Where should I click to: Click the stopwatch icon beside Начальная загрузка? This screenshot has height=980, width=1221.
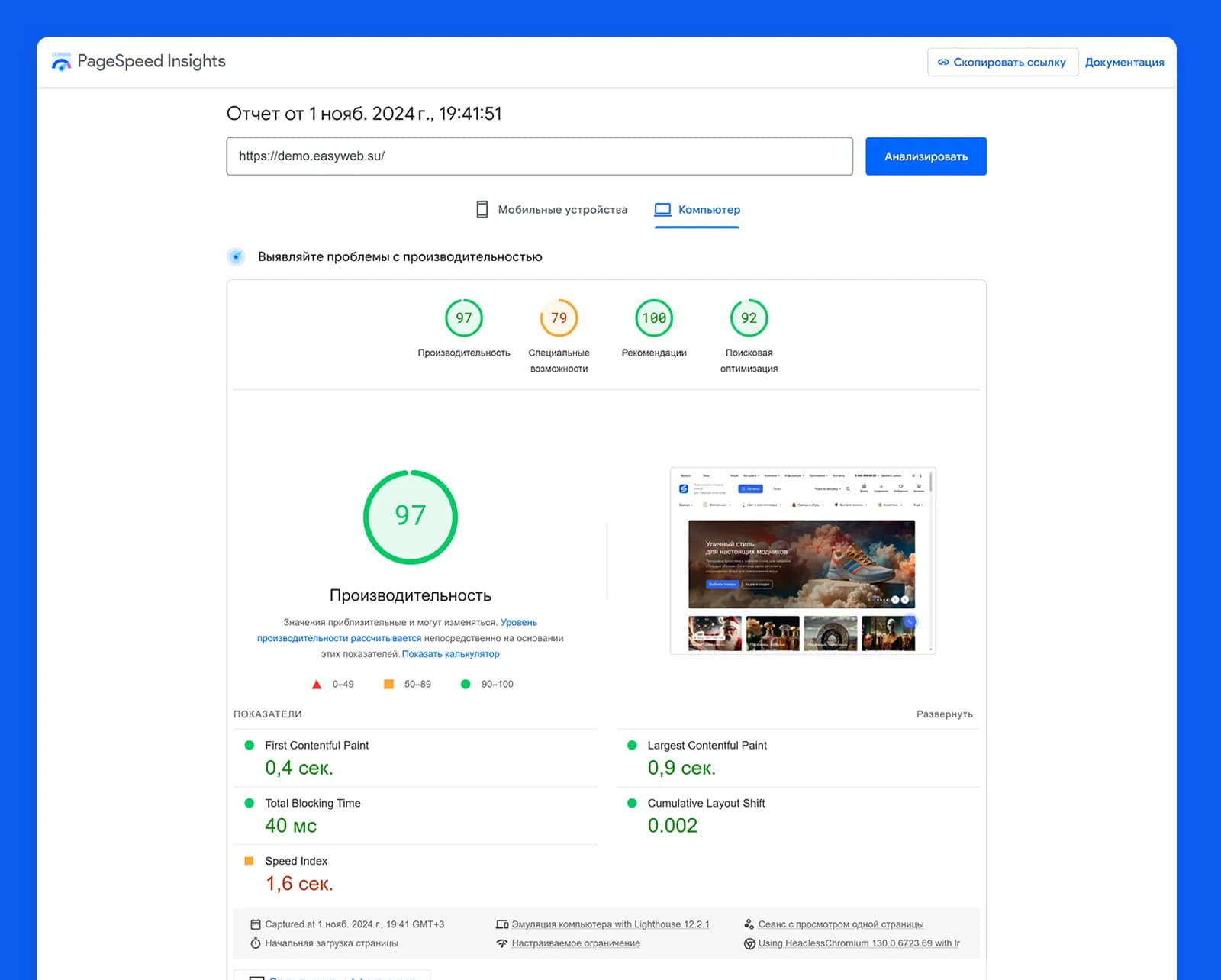[256, 943]
